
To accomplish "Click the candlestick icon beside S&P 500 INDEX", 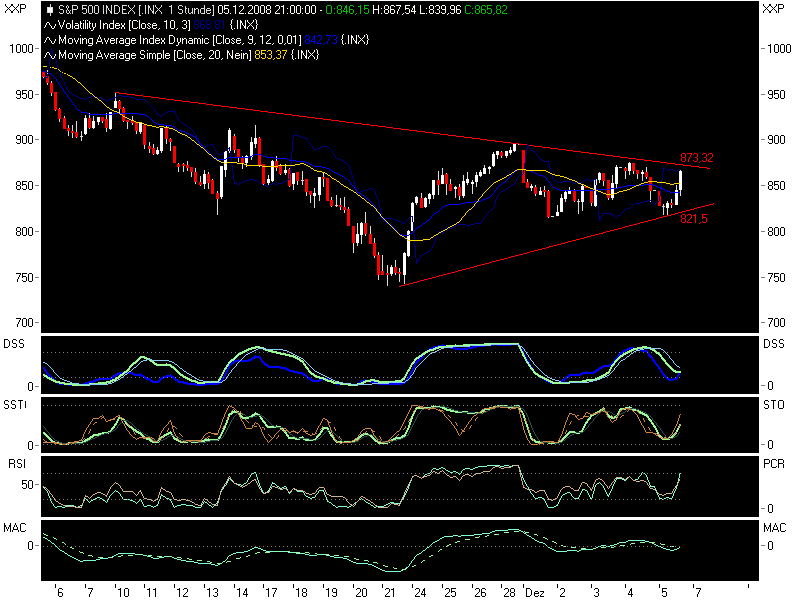I will [x=49, y=10].
